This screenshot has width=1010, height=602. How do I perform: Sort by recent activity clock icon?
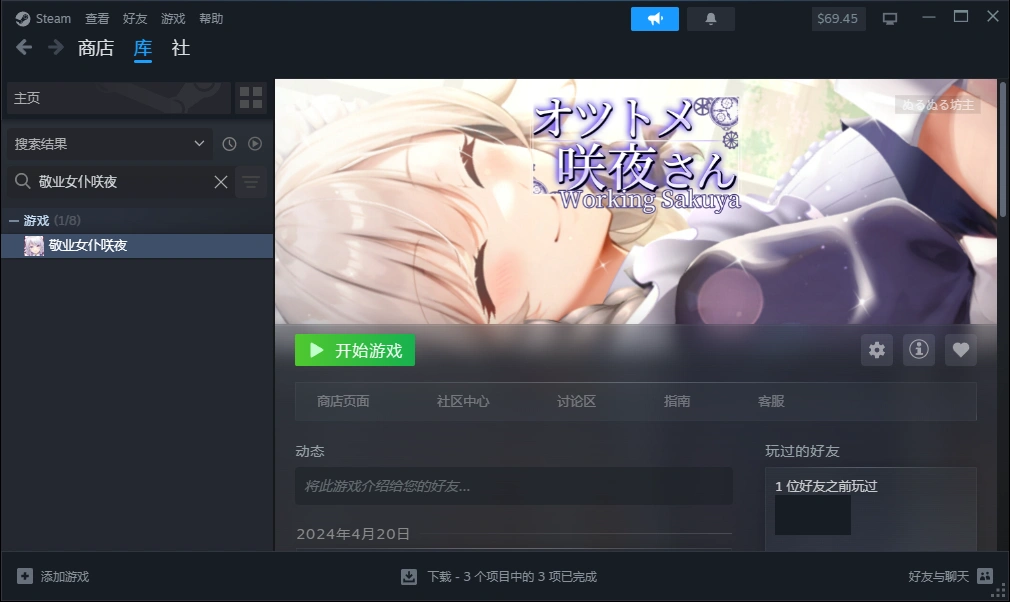pos(229,144)
